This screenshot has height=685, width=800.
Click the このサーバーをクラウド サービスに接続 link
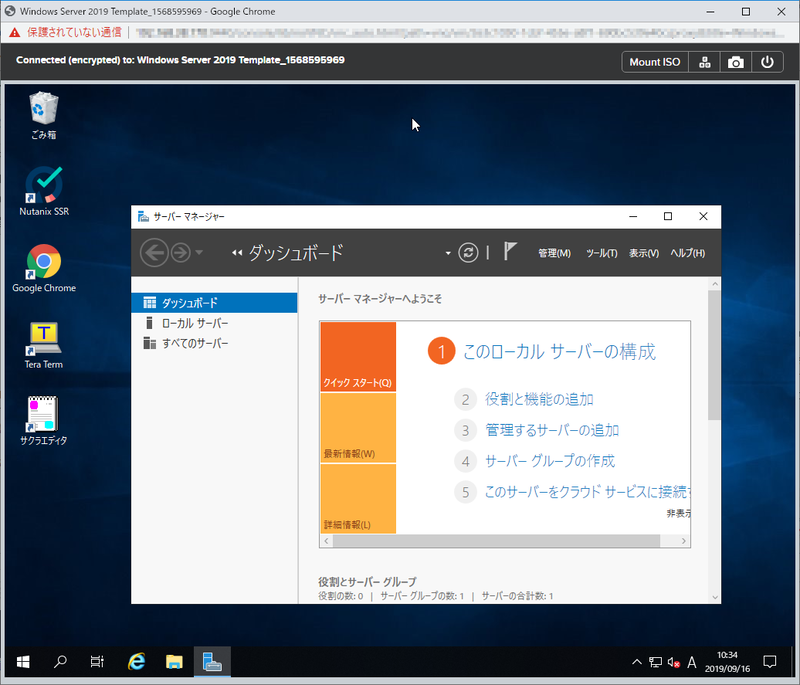point(587,492)
